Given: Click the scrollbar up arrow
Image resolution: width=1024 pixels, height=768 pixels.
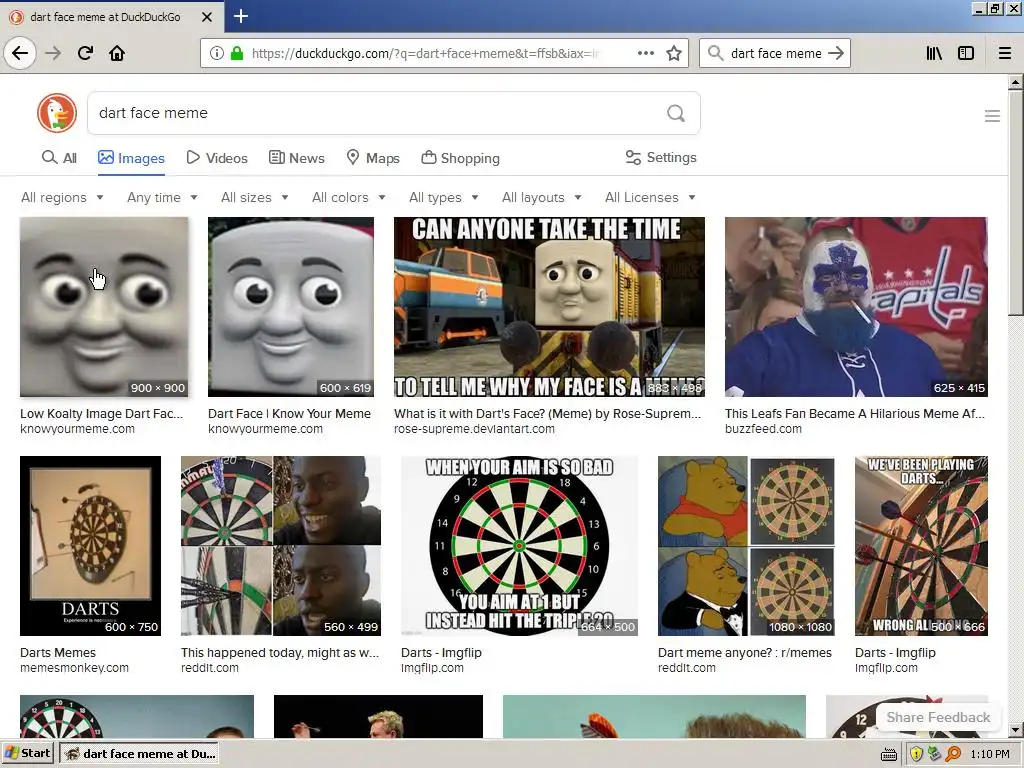Looking at the screenshot, I should point(1015,82).
